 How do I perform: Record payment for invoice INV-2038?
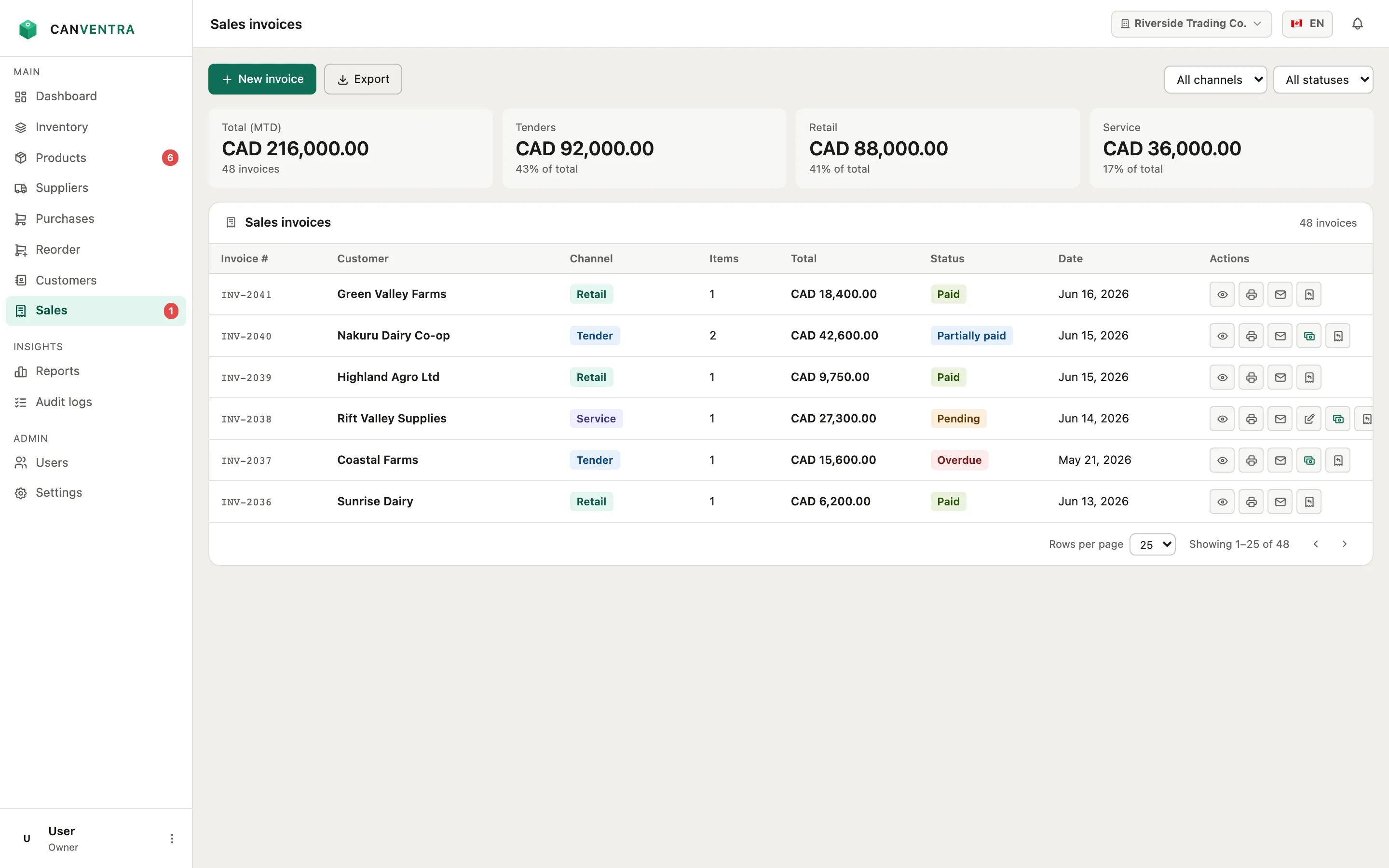pos(1338,419)
